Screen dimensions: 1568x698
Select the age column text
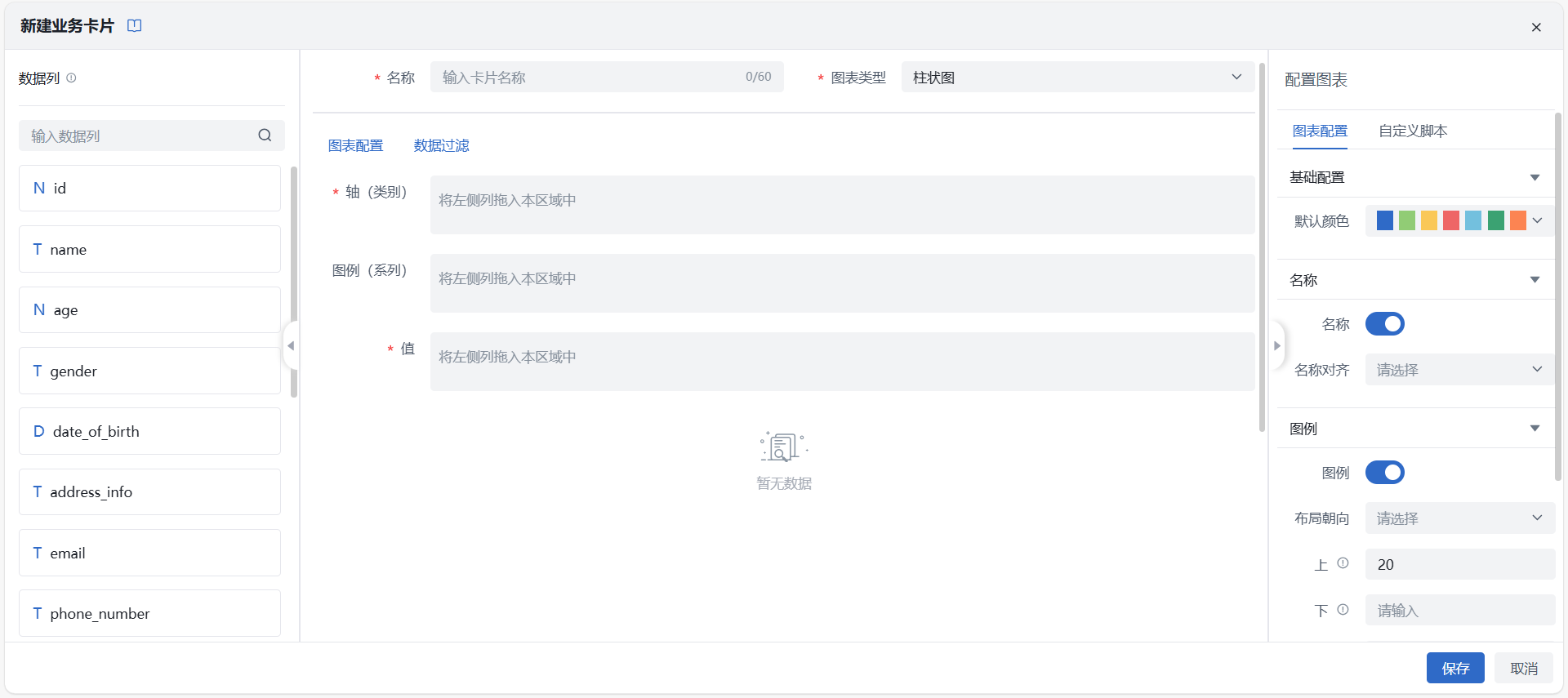(65, 310)
